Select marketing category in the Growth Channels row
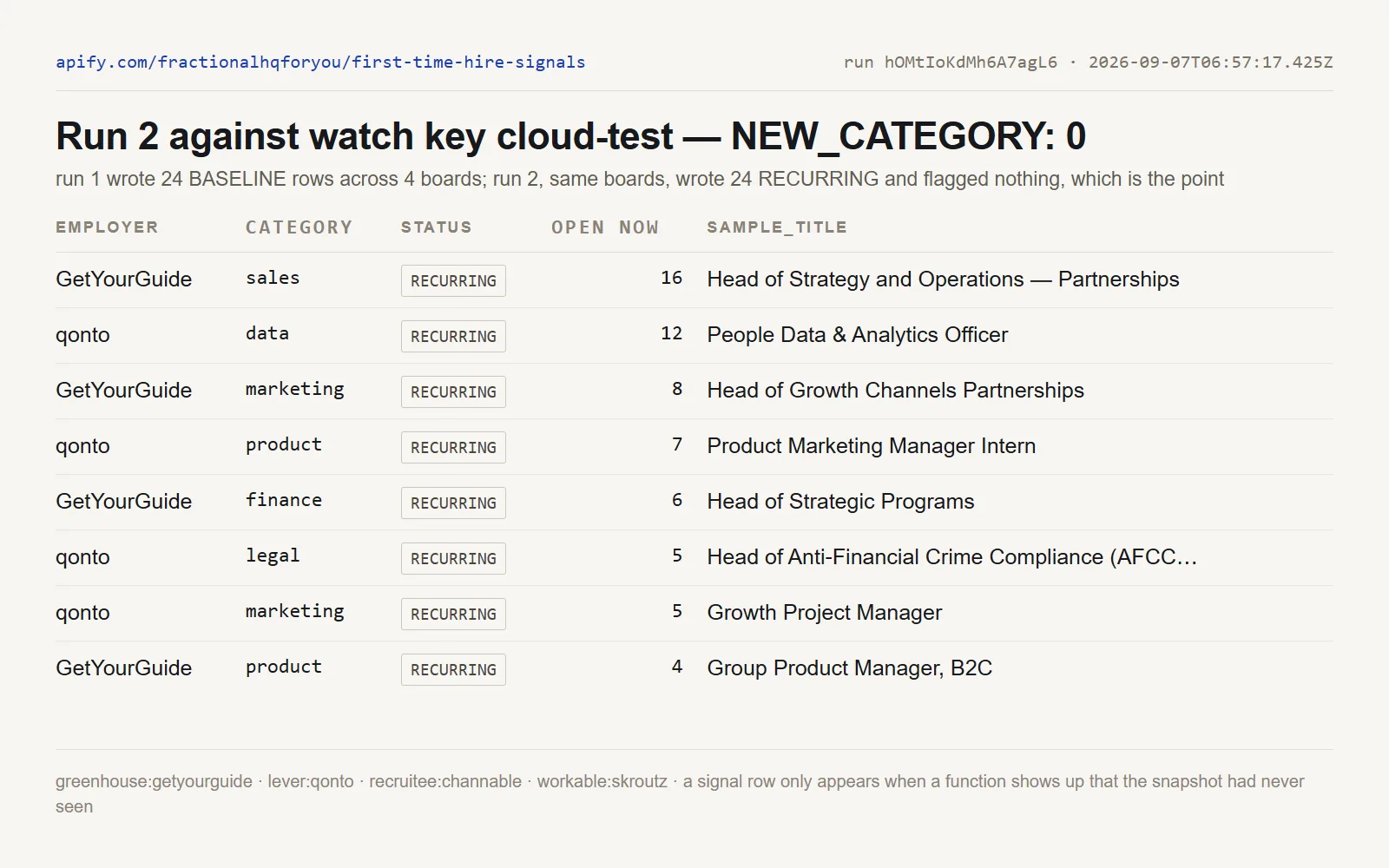1389x868 pixels. point(295,389)
